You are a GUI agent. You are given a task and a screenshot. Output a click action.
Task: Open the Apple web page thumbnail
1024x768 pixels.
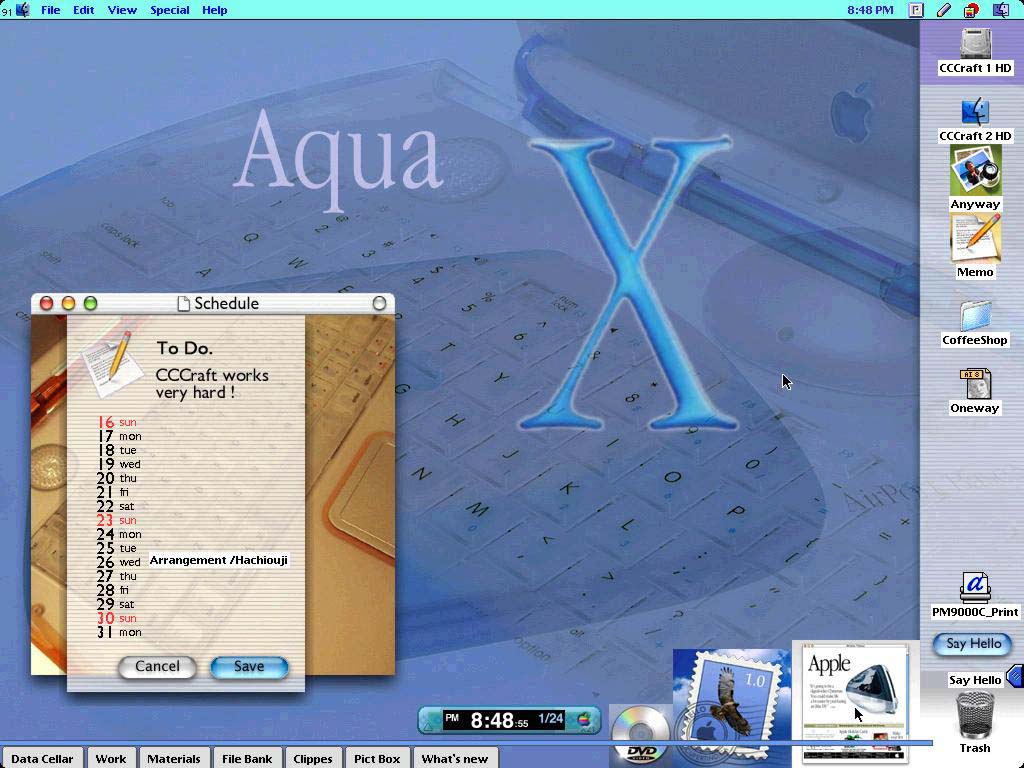855,703
